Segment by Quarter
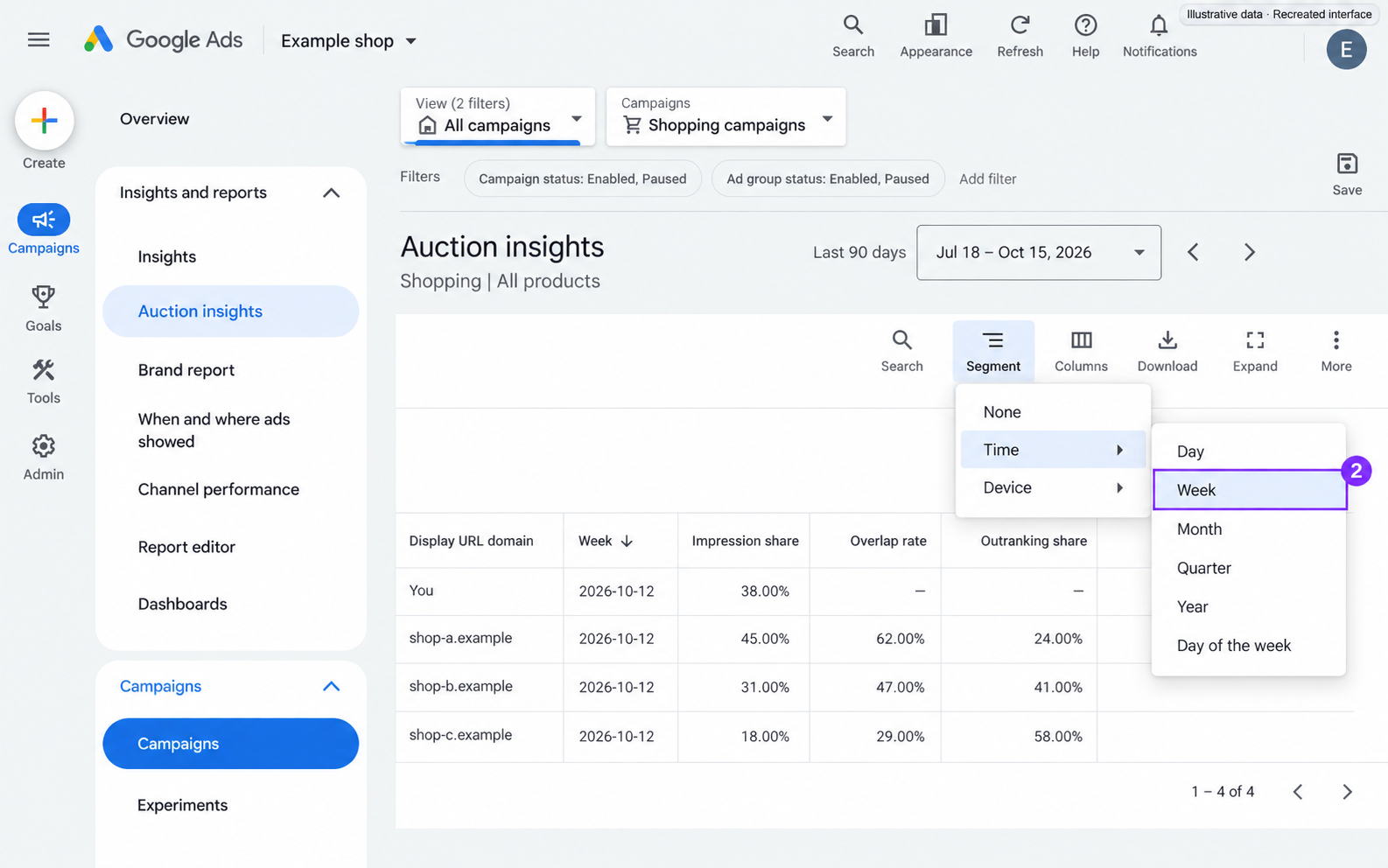 (1249, 568)
